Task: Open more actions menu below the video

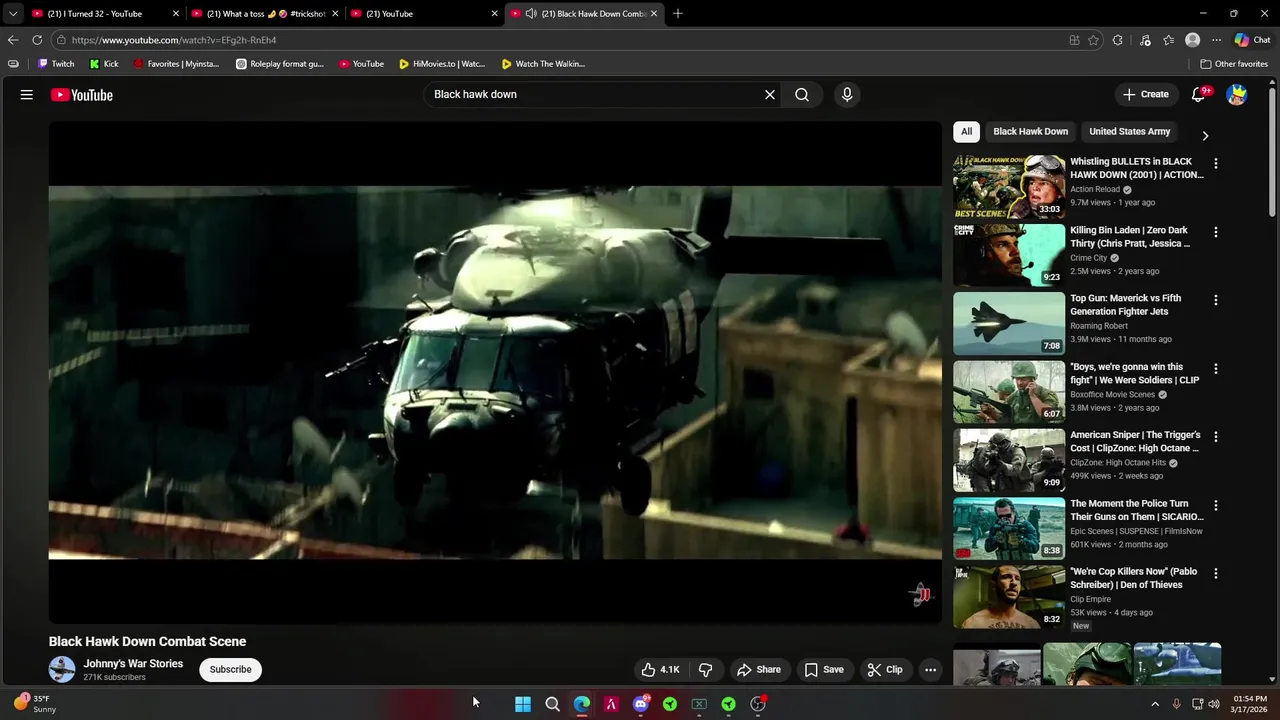Action: [930, 670]
